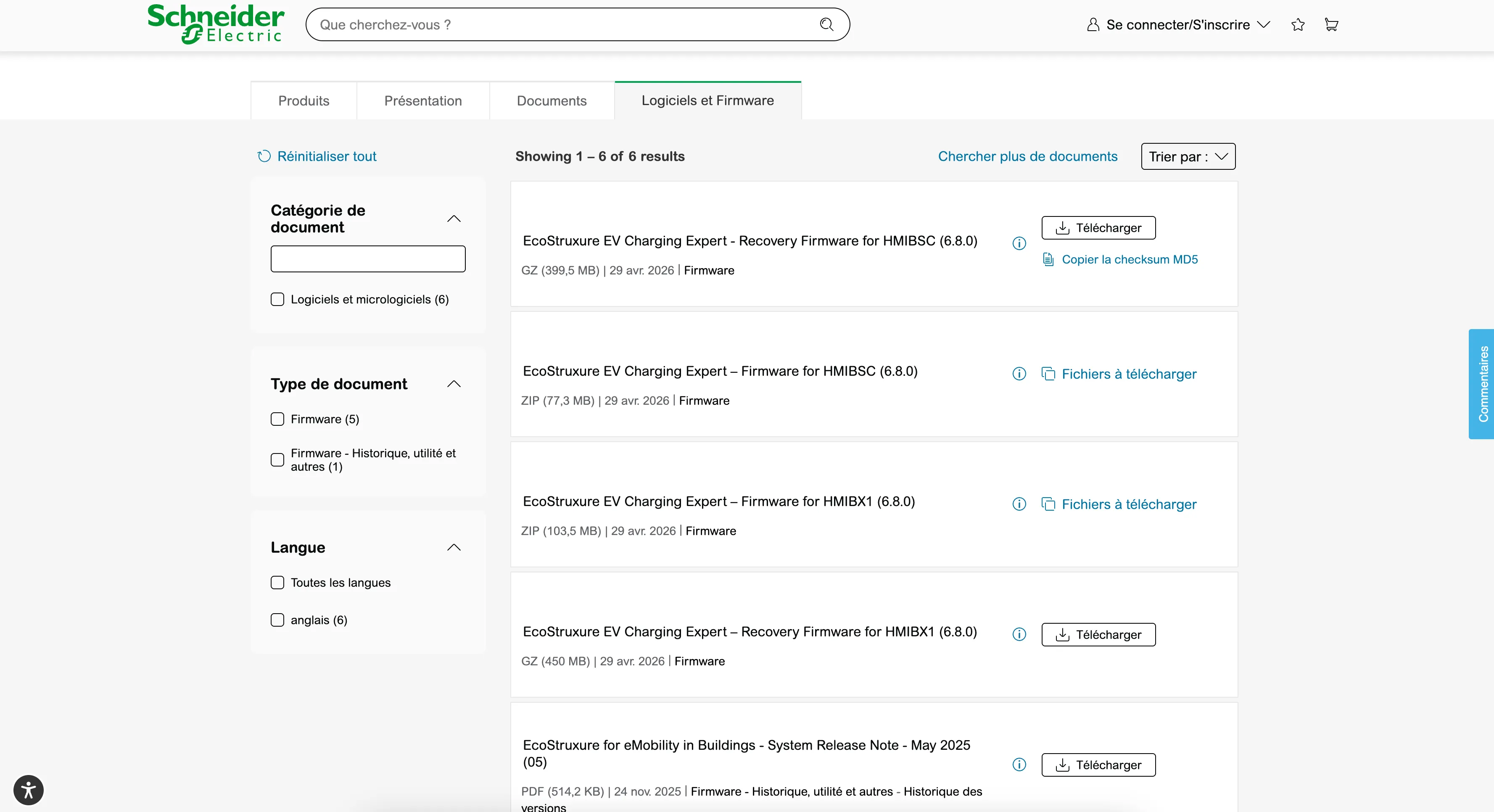Image resolution: width=1494 pixels, height=812 pixels.
Task: Click the Schneider Electric logo
Action: pos(216,24)
